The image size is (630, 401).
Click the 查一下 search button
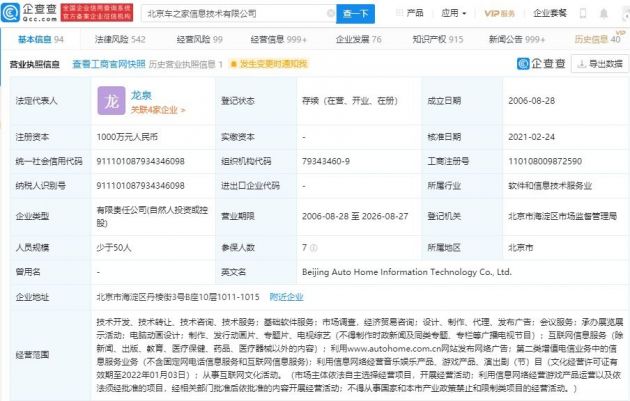tap(356, 14)
